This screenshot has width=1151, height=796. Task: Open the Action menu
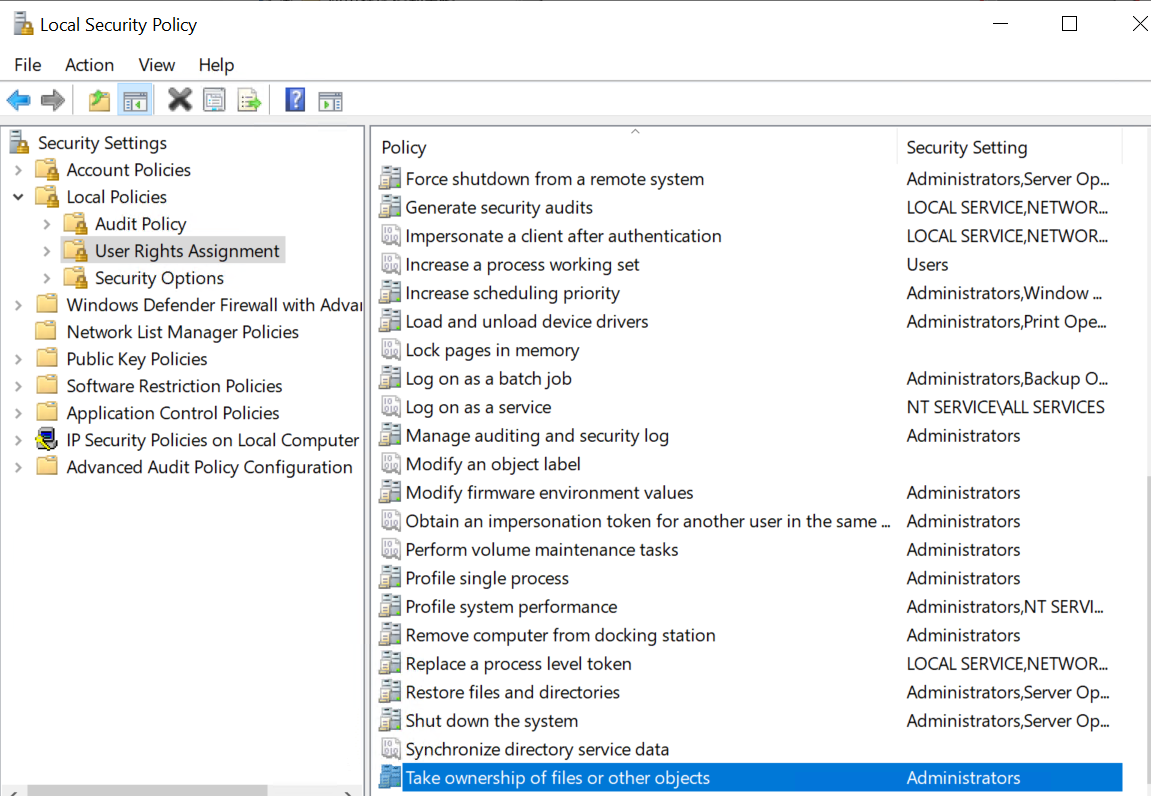click(x=90, y=65)
